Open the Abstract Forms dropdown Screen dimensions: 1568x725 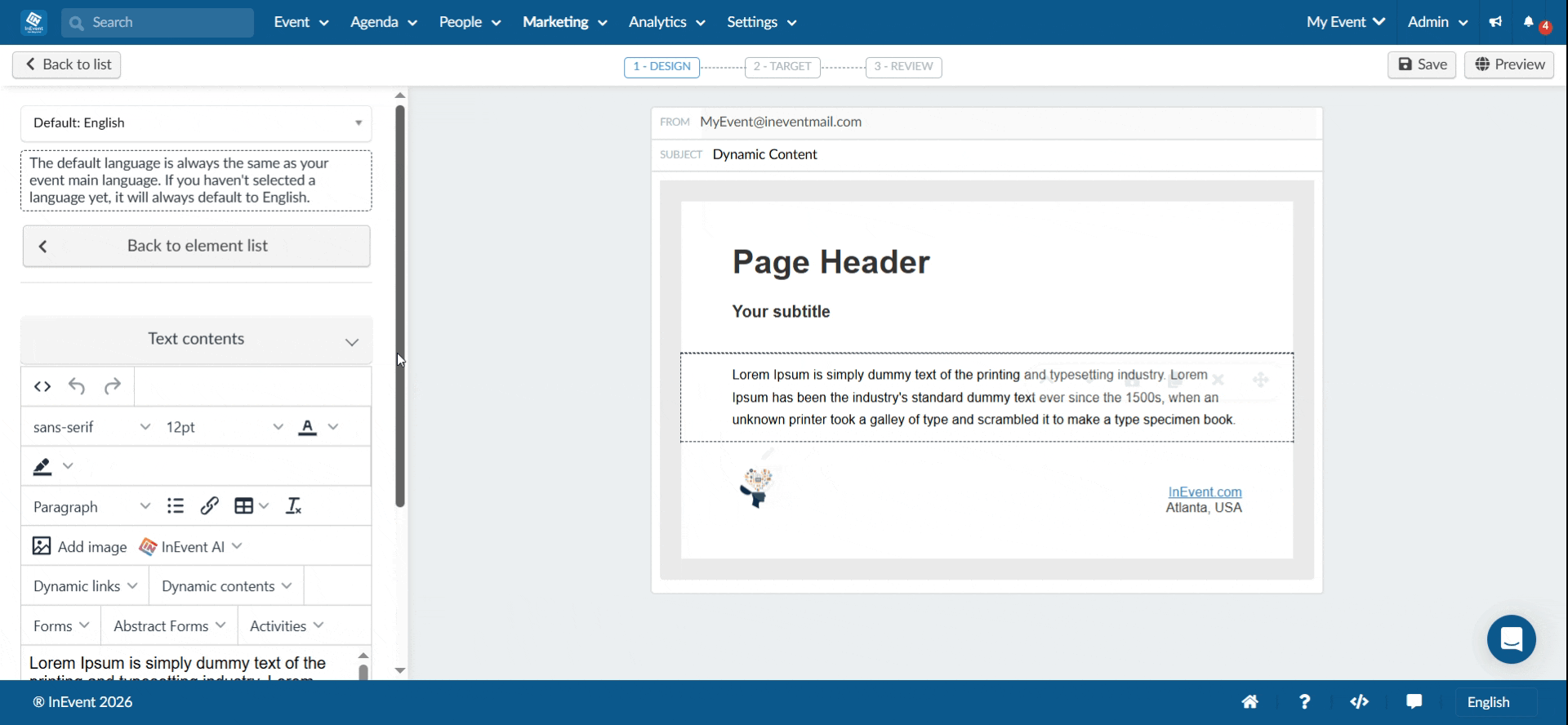[x=169, y=626]
